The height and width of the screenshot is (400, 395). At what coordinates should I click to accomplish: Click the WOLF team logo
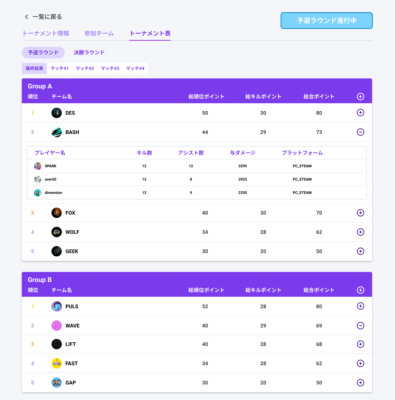[x=57, y=232]
